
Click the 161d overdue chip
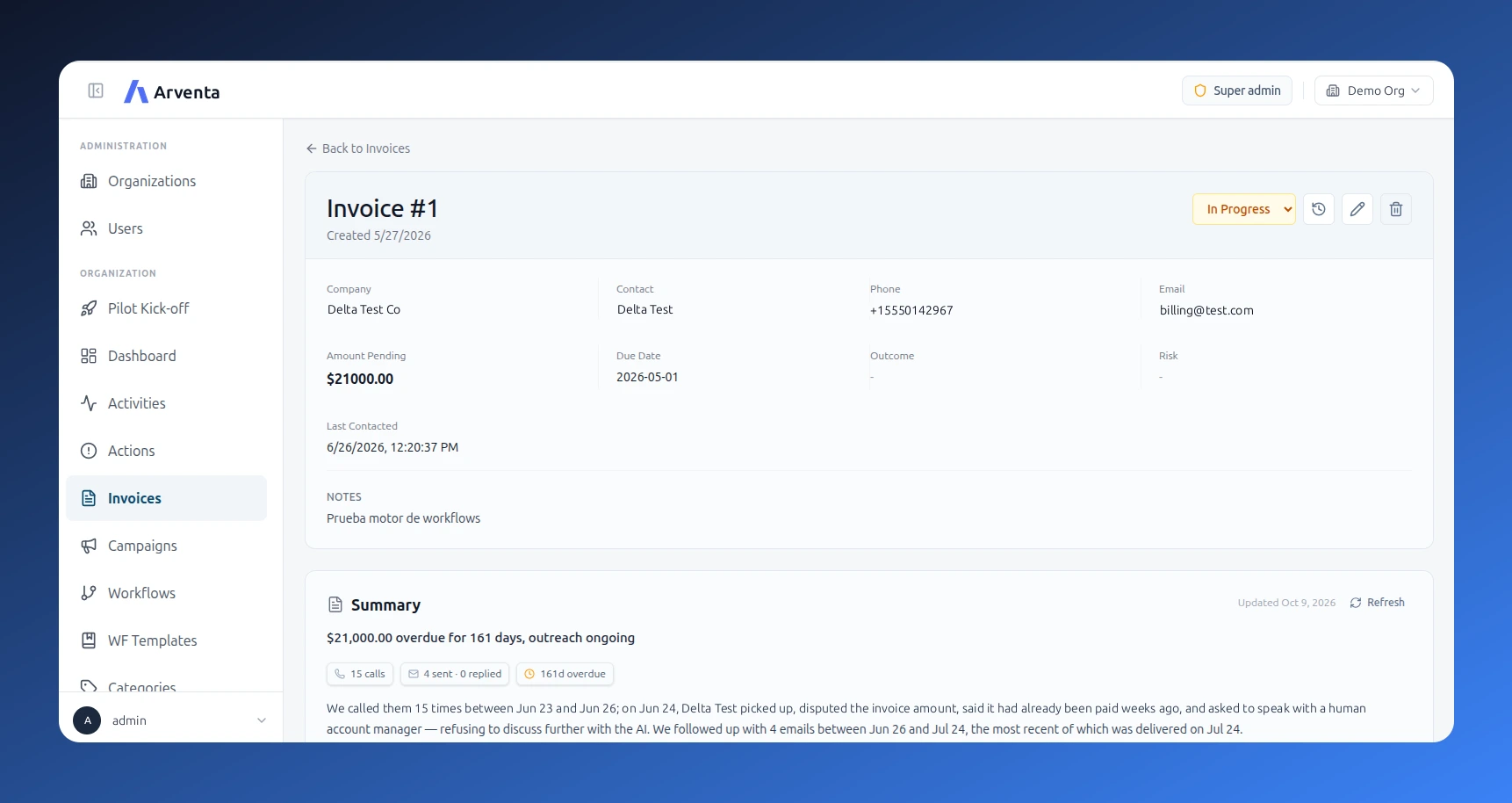tap(565, 674)
